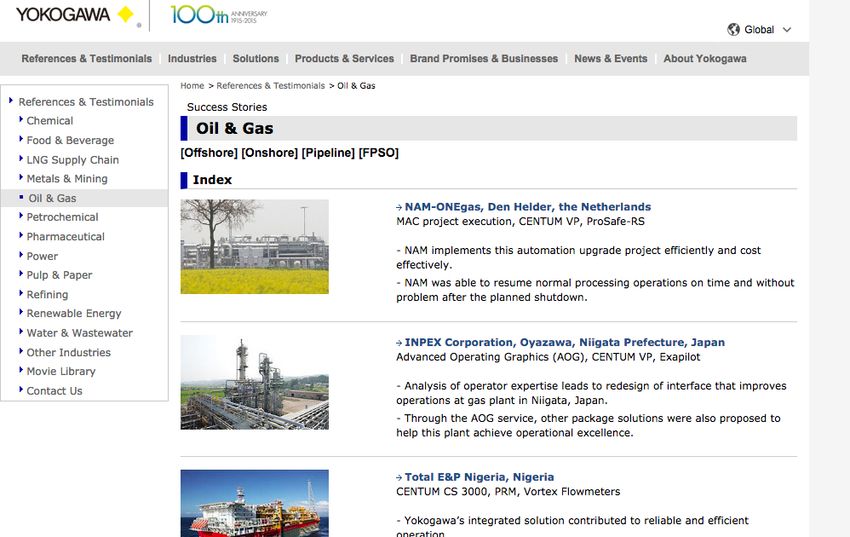The image size is (850, 537).
Task: Open Total E&P Nigeria story link
Action: click(x=479, y=477)
